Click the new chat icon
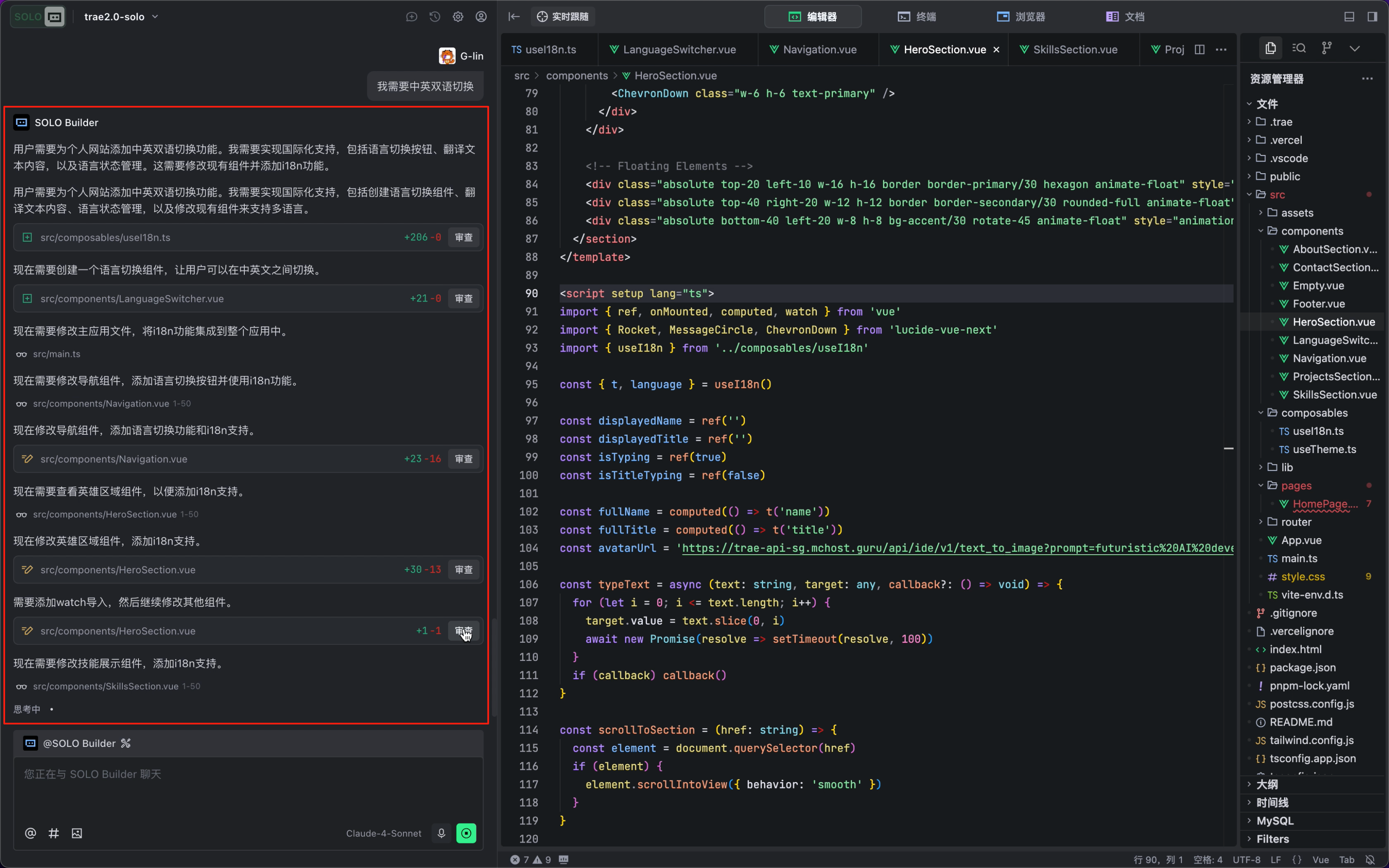 (x=412, y=17)
